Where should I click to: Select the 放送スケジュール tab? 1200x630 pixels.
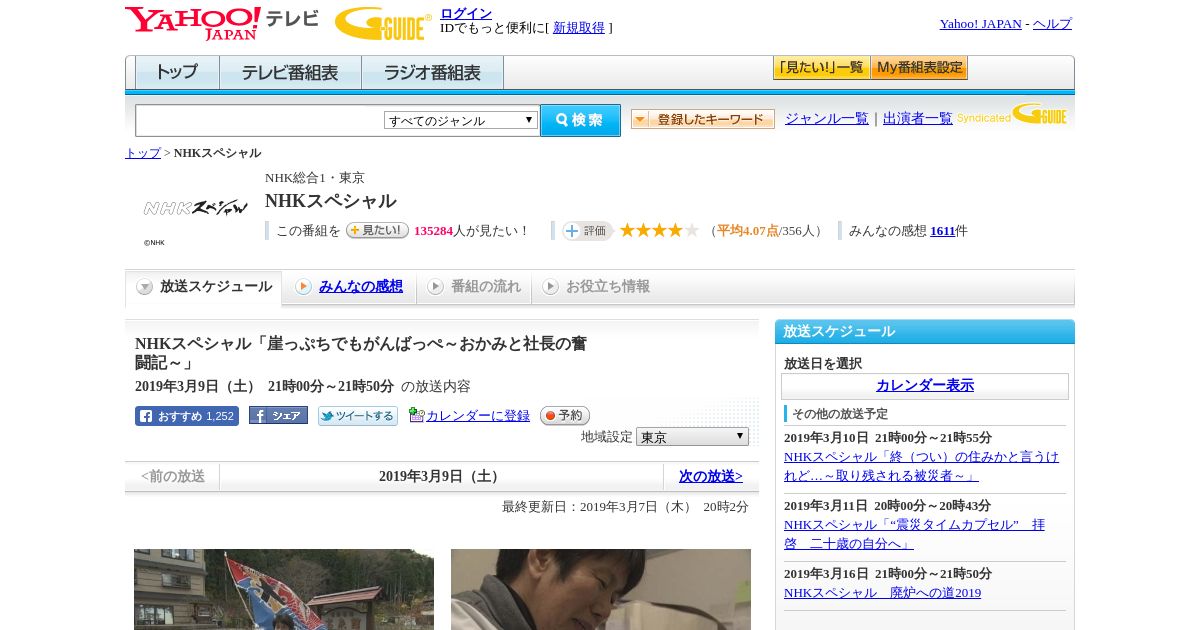(x=204, y=287)
